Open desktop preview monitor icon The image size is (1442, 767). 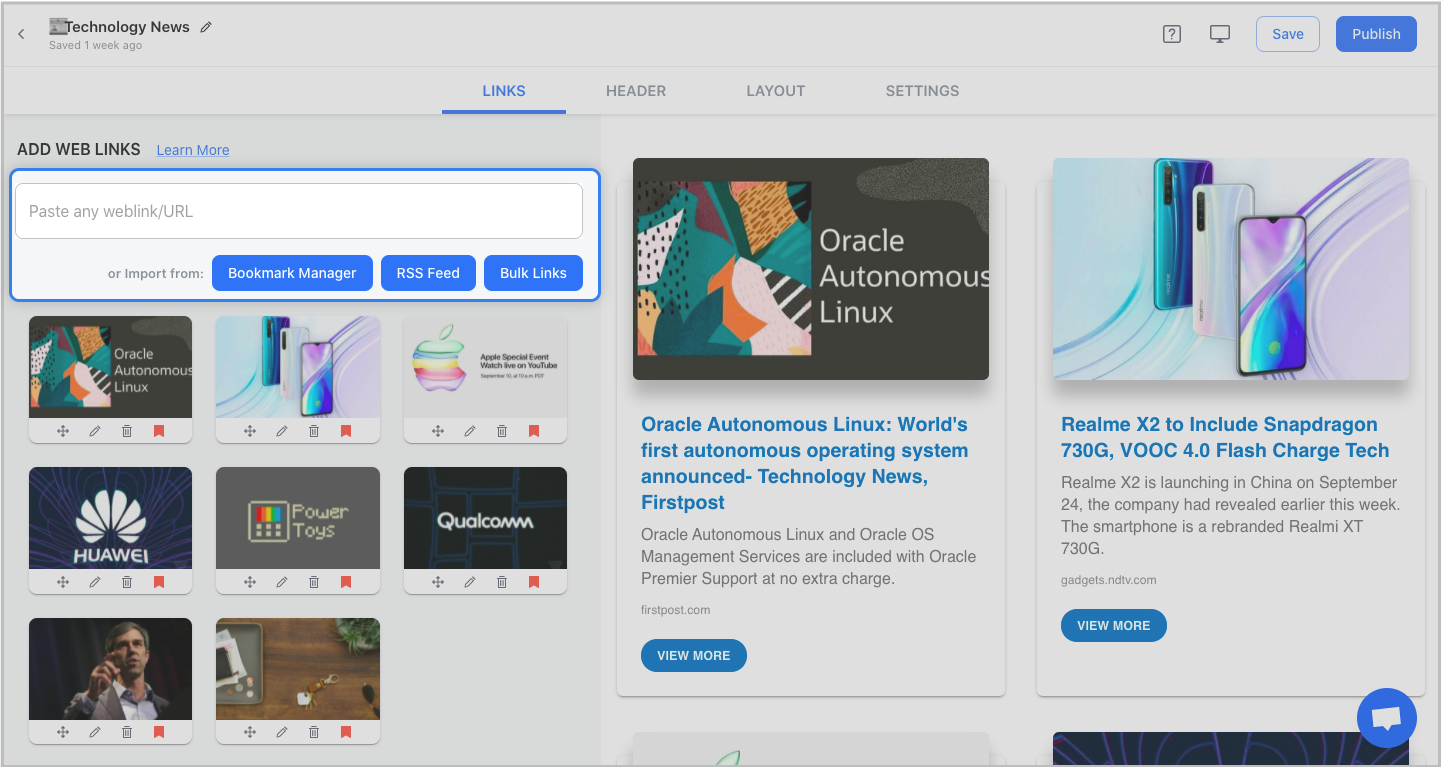1220,34
